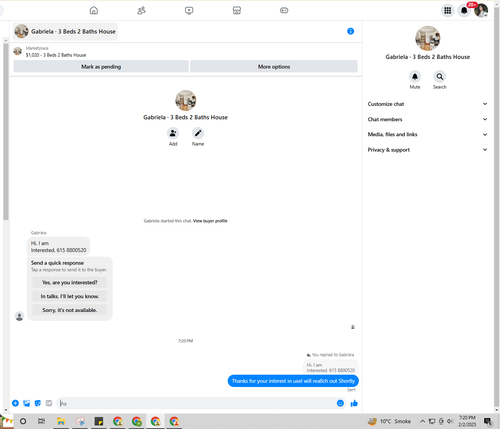Screen dimensions: 500x429
Task: Click Mark as pending button
Action: tap(101, 66)
